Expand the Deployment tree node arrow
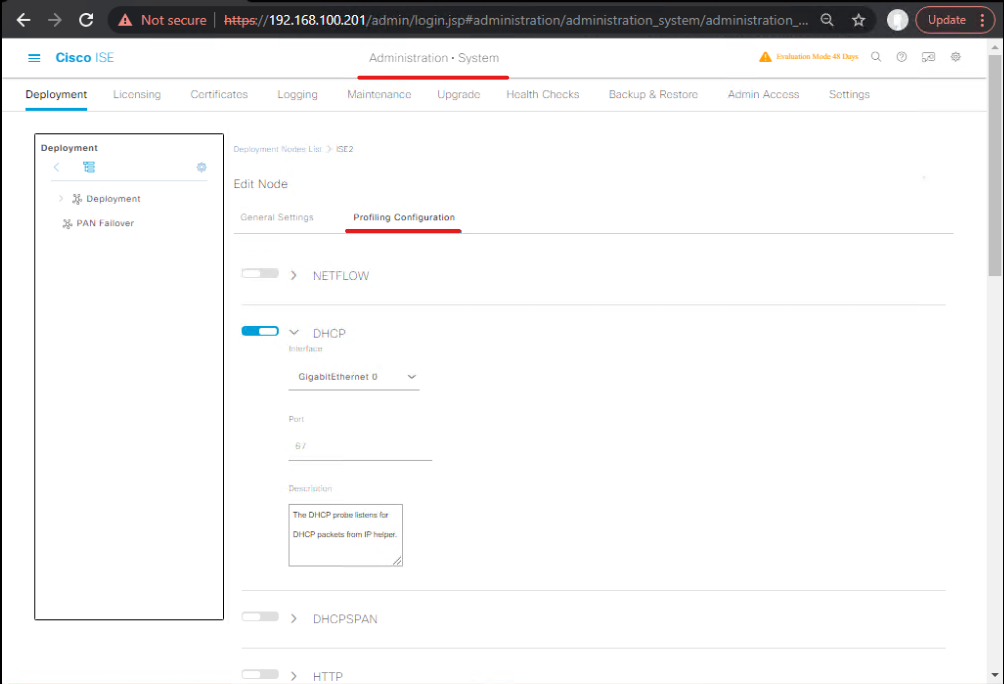Screen dimensions: 1004x684 pos(61,199)
